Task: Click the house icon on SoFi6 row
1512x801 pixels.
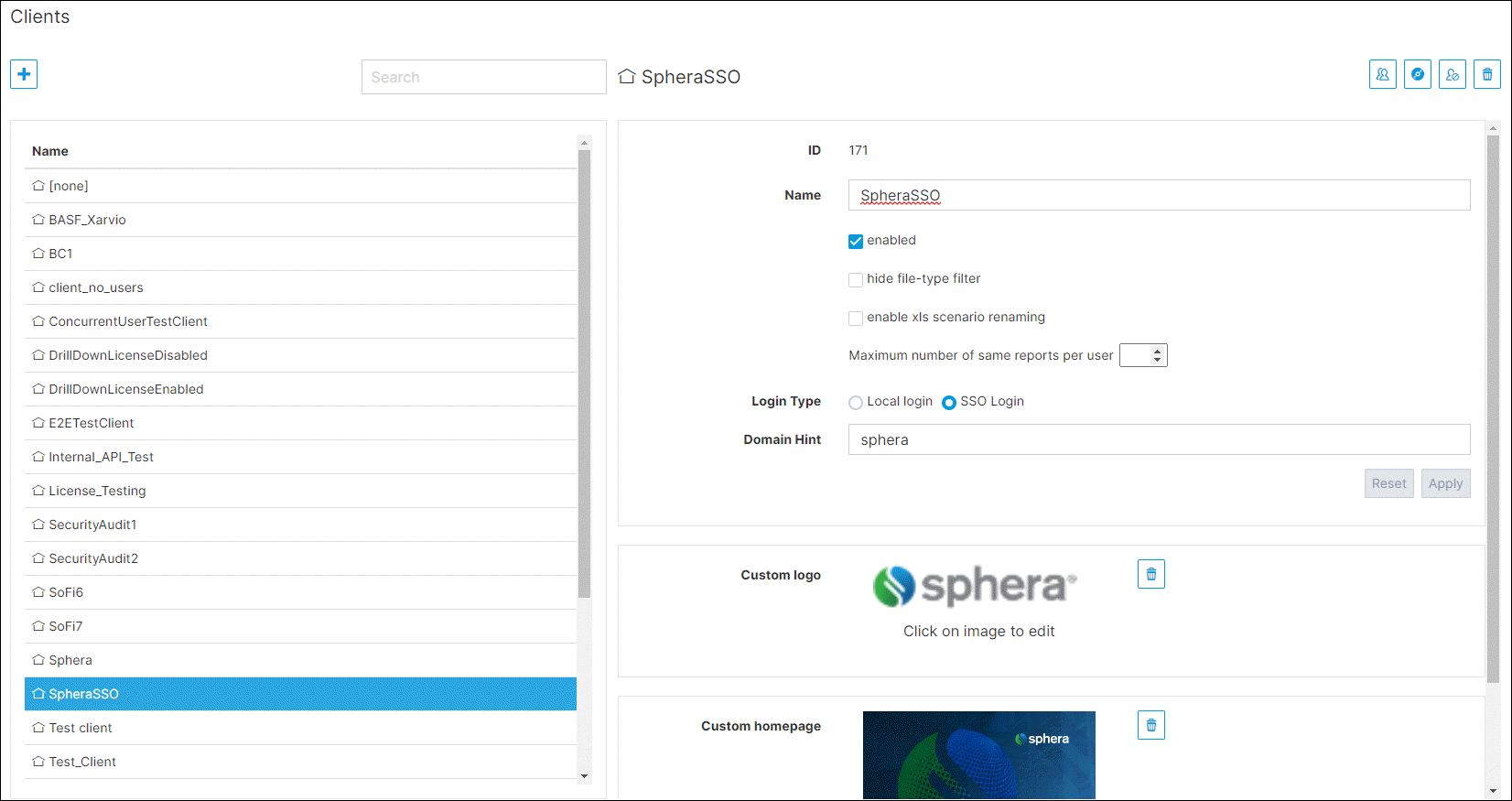Action: (38, 592)
